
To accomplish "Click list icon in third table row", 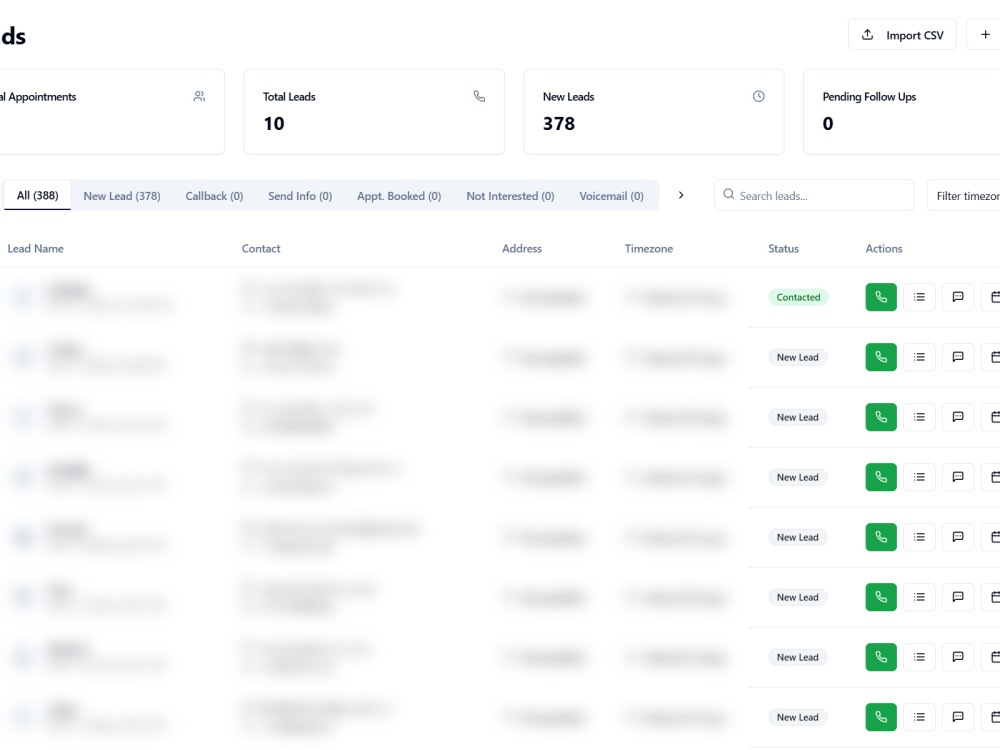I will pyautogui.click(x=919, y=417).
